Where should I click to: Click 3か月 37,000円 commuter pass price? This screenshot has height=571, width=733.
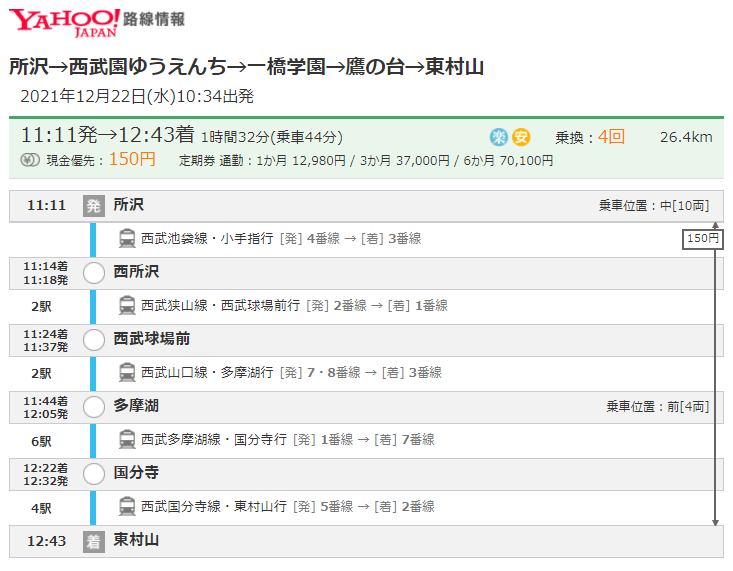tap(404, 161)
